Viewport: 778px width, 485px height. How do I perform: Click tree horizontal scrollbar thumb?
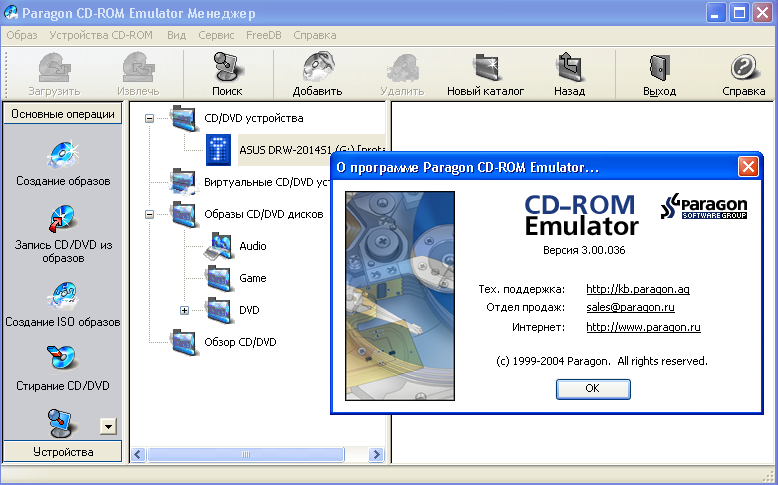[246, 454]
